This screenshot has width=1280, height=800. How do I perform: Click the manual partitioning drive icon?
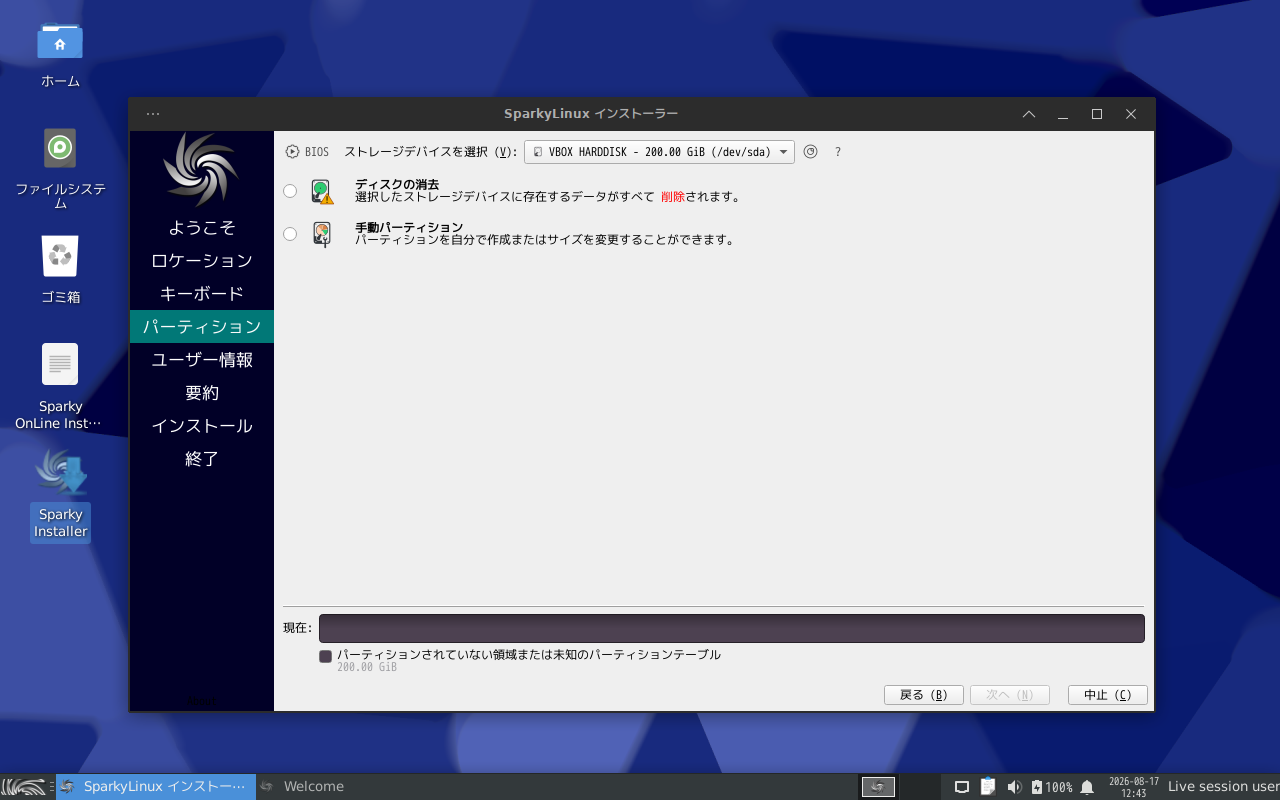(321, 234)
